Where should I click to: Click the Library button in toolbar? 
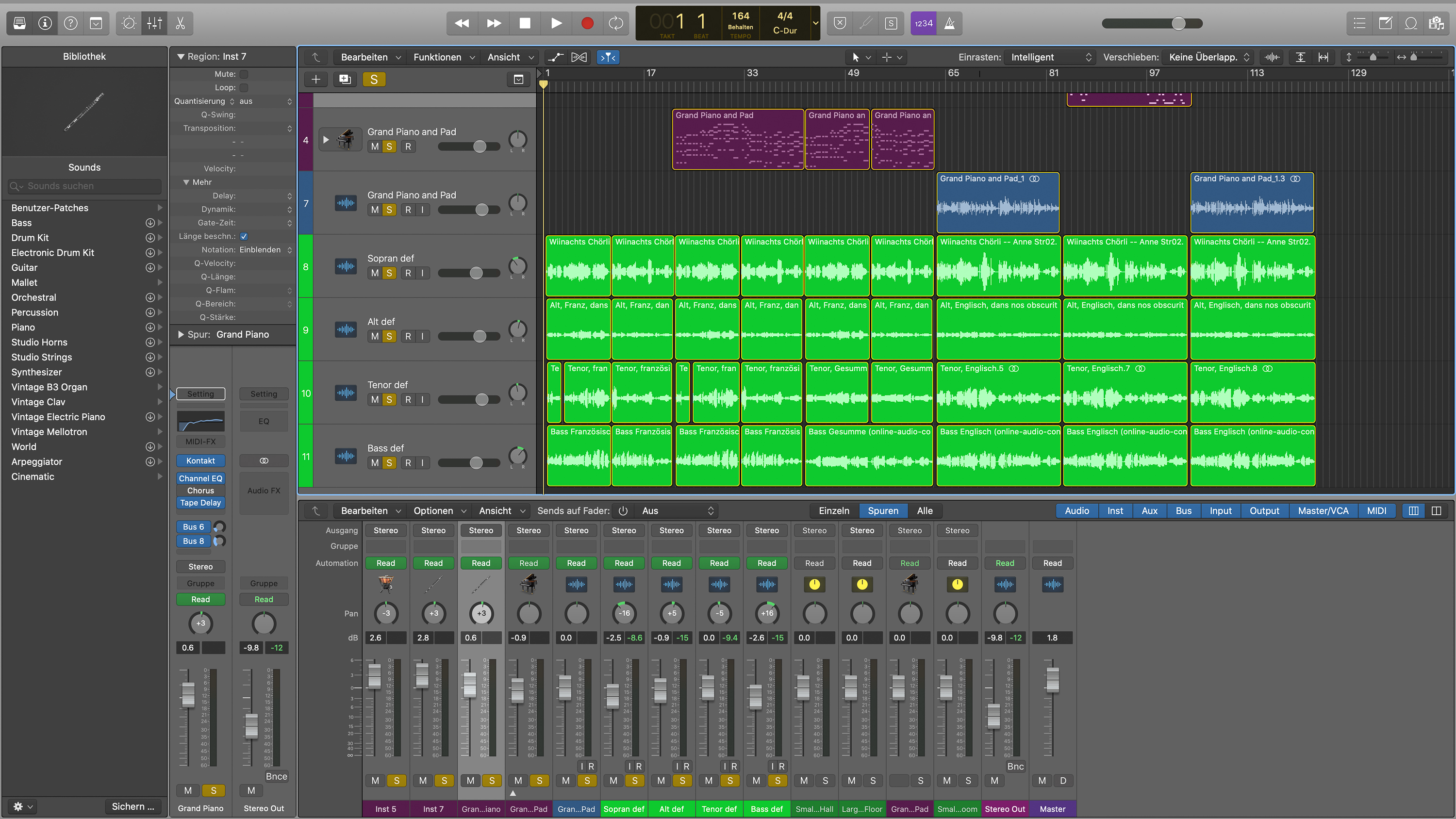coord(19,23)
